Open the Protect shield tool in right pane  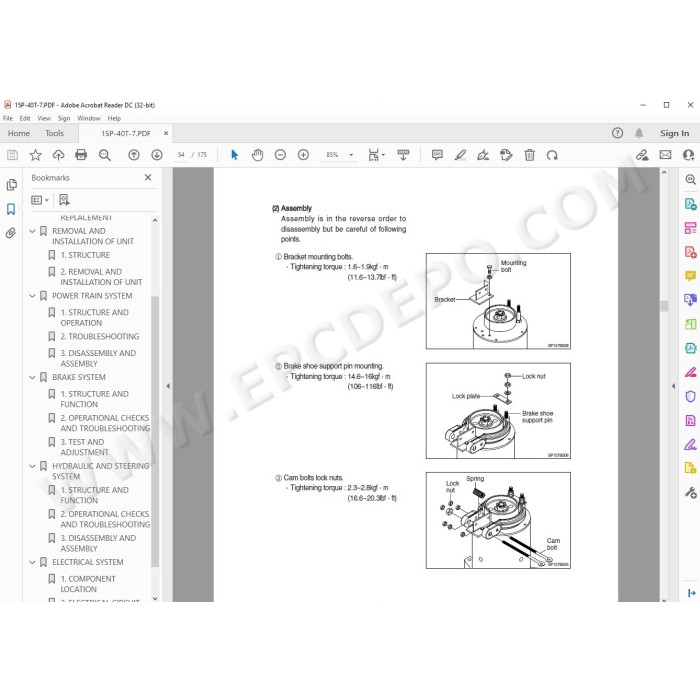point(690,396)
